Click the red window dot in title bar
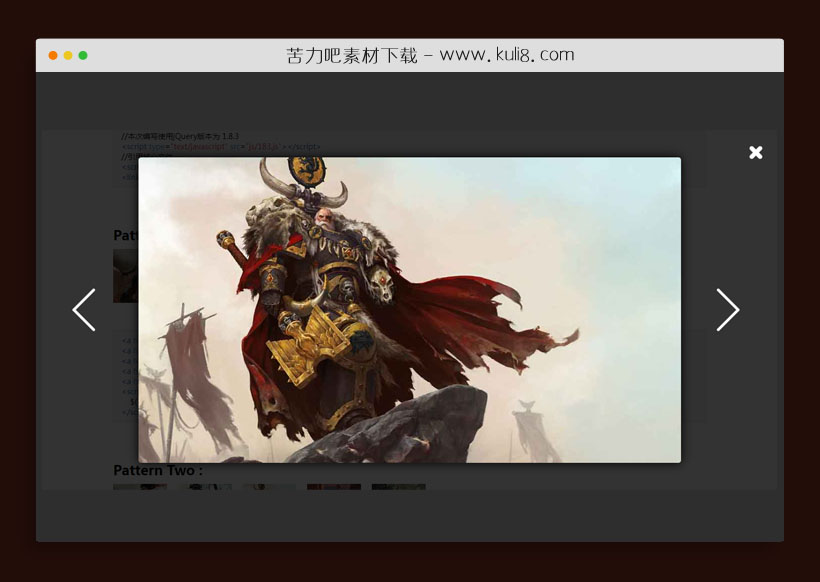 (x=53, y=55)
